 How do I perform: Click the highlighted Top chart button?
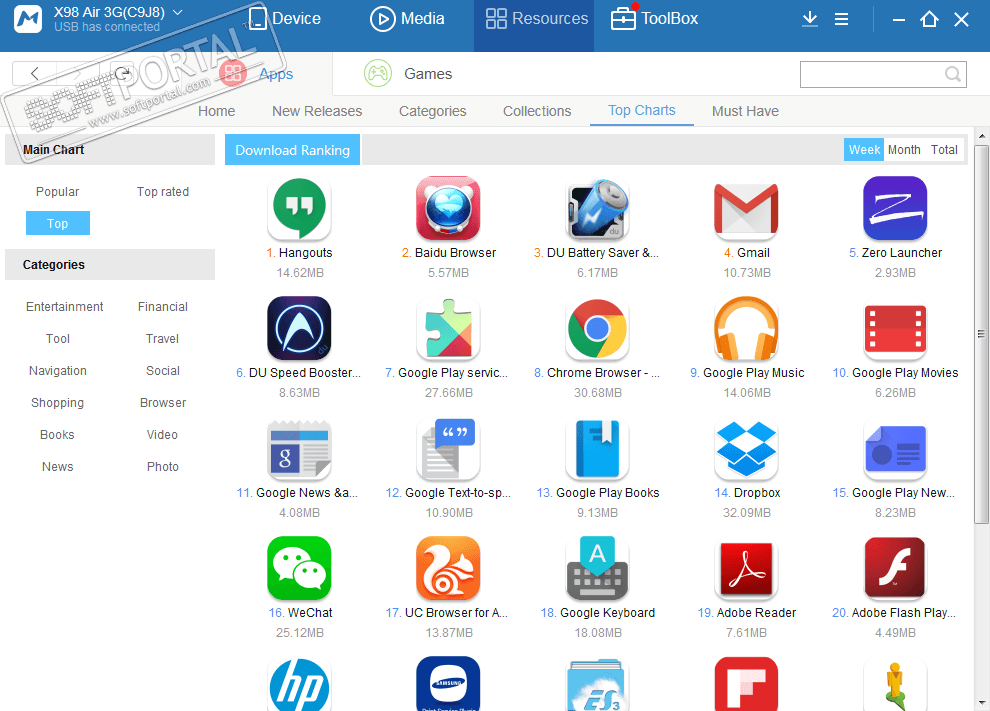57,223
